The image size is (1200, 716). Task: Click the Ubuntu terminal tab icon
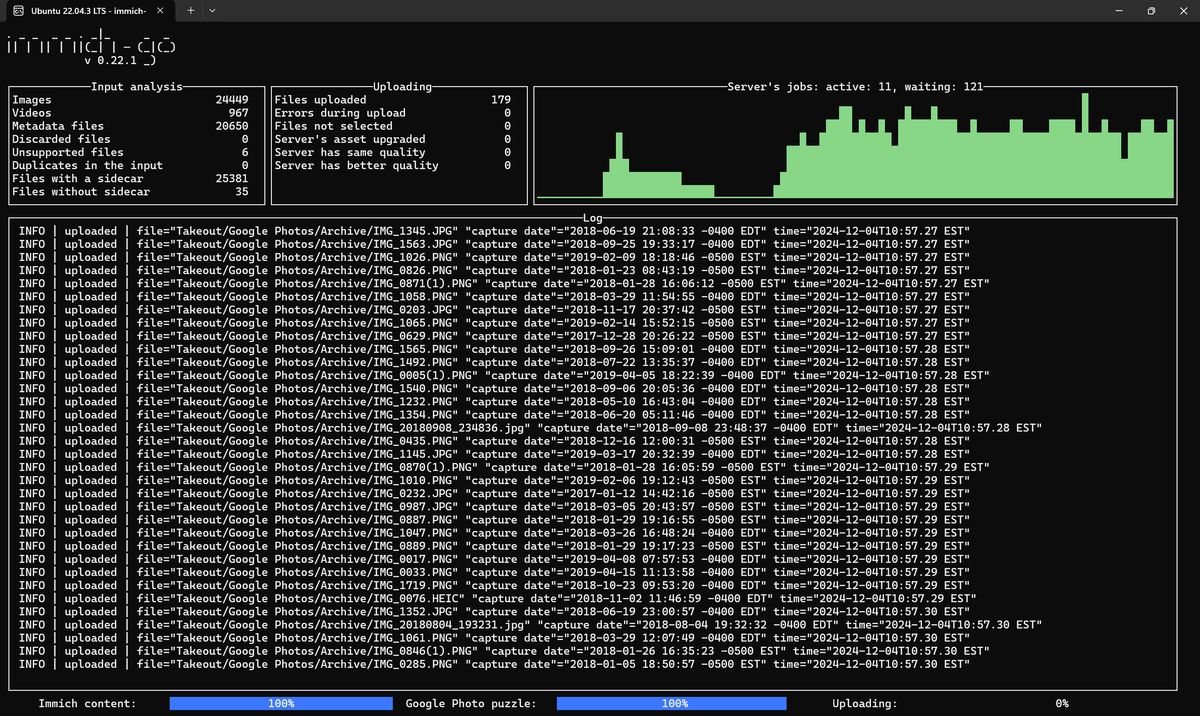click(19, 10)
